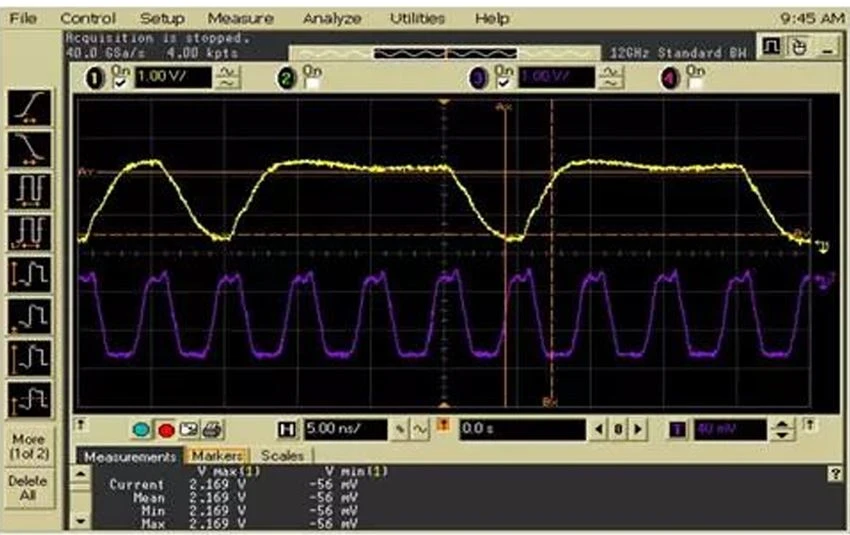The height and width of the screenshot is (535, 850).
Task: Open the Setup menu
Action: (x=162, y=18)
